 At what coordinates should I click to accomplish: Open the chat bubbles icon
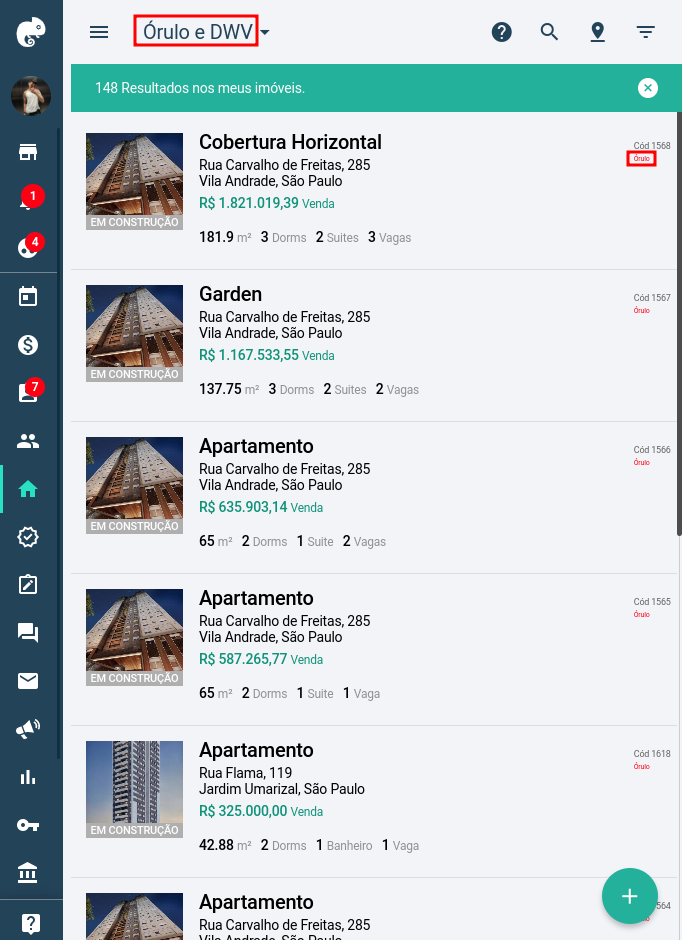[x=28, y=633]
